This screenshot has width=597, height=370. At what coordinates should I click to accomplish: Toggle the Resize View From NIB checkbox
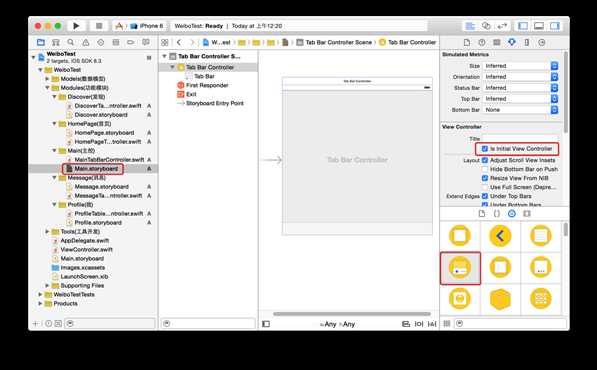485,178
